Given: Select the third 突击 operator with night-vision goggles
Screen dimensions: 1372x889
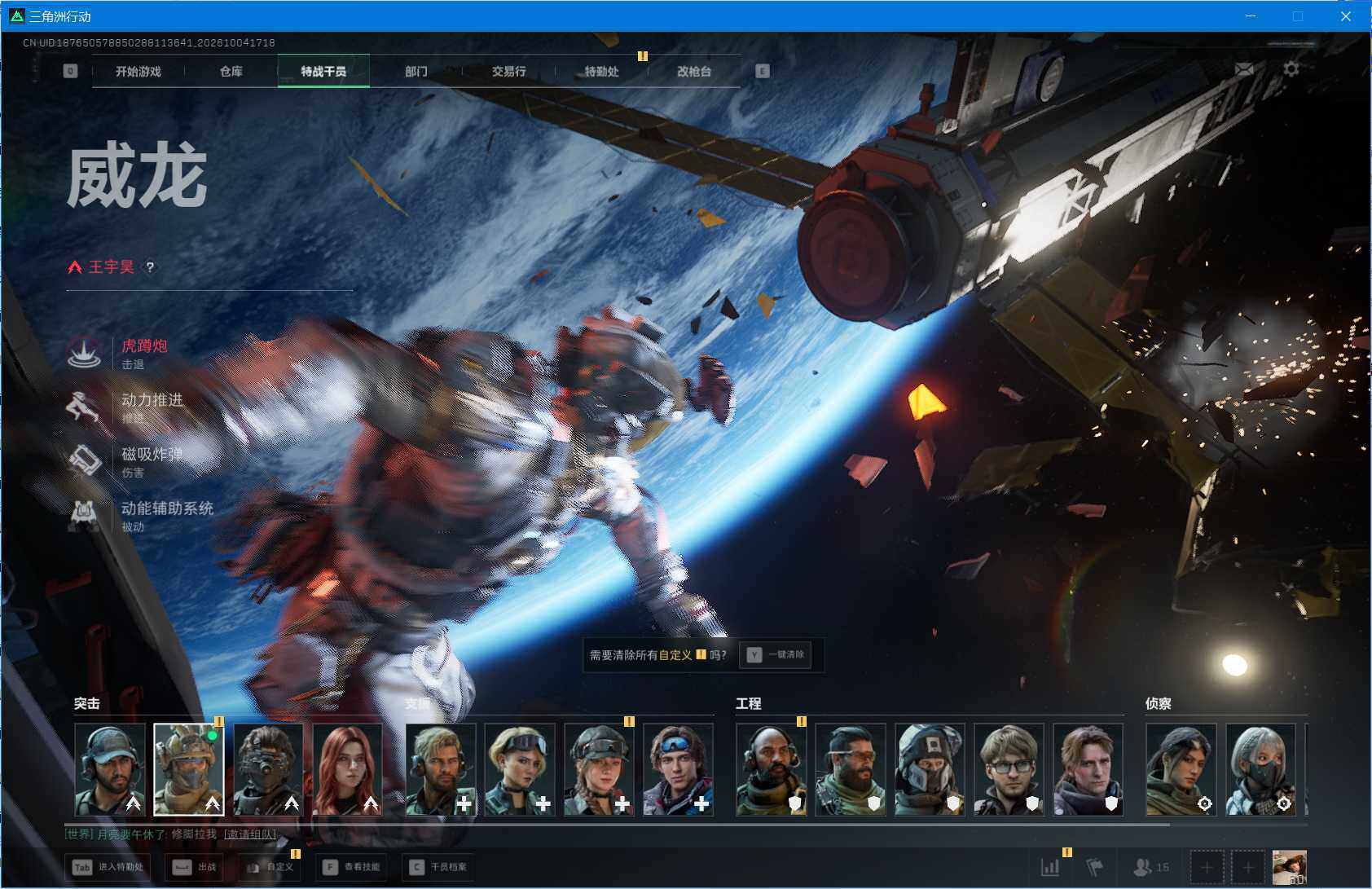Looking at the screenshot, I should [x=269, y=769].
